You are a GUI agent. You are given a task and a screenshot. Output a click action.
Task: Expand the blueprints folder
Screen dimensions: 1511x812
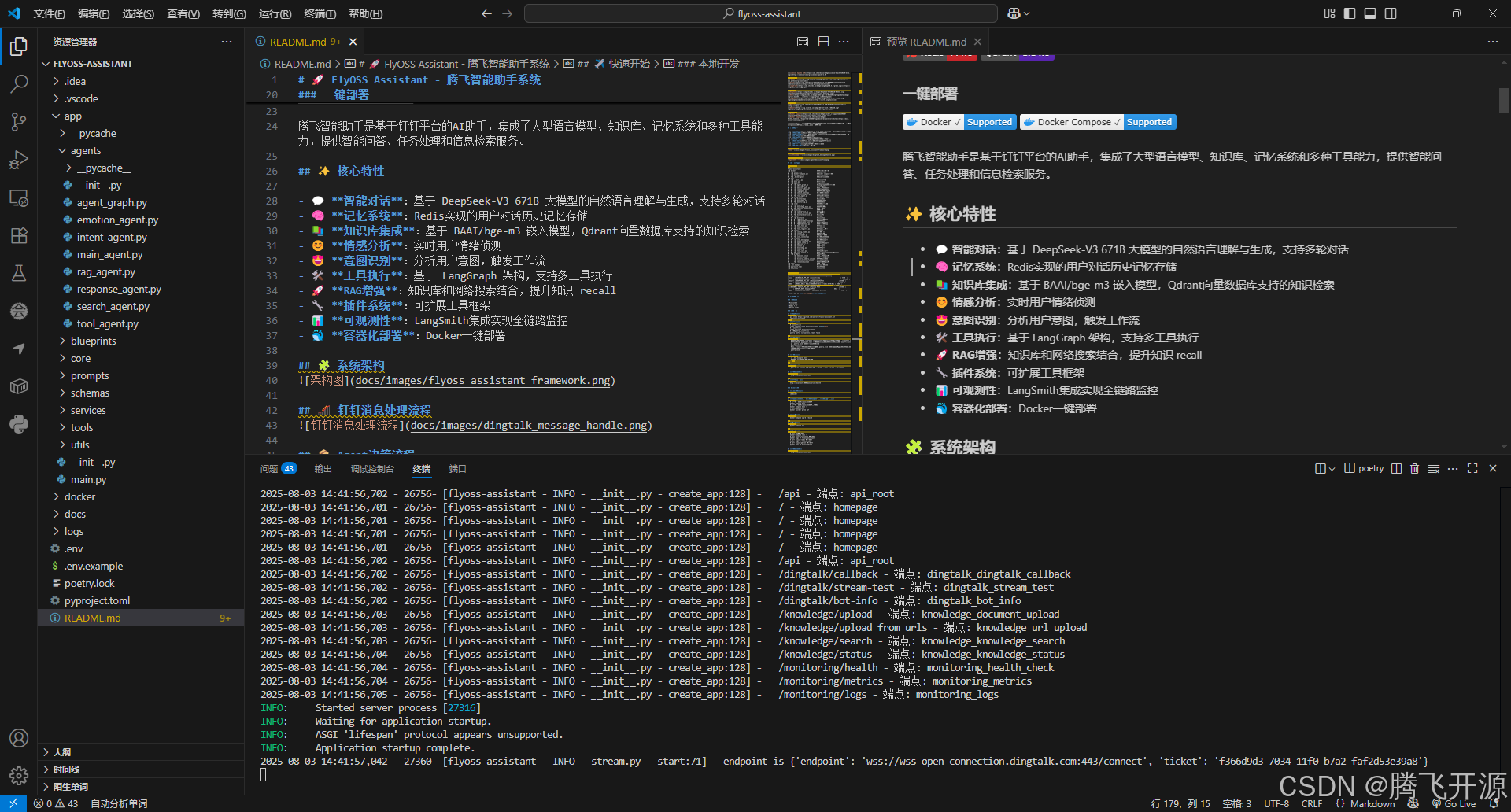pos(93,341)
